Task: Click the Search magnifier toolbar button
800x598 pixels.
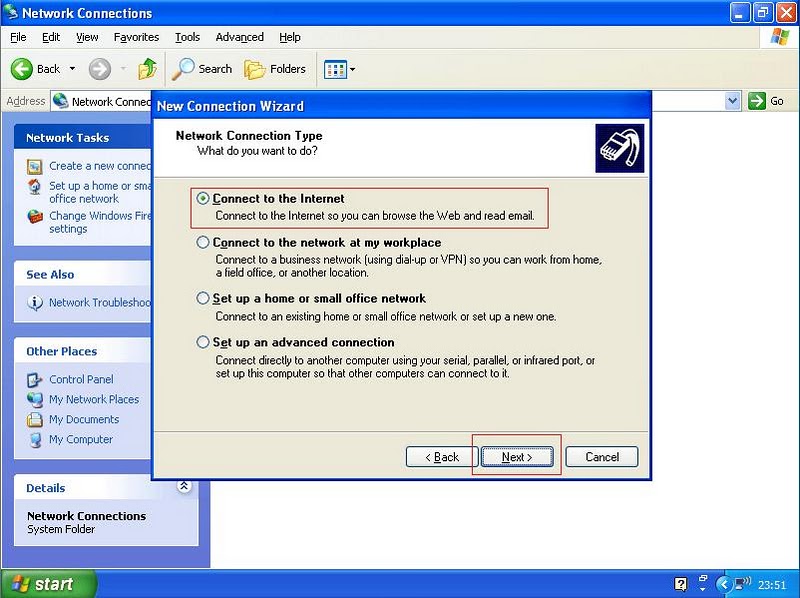Action: click(202, 69)
